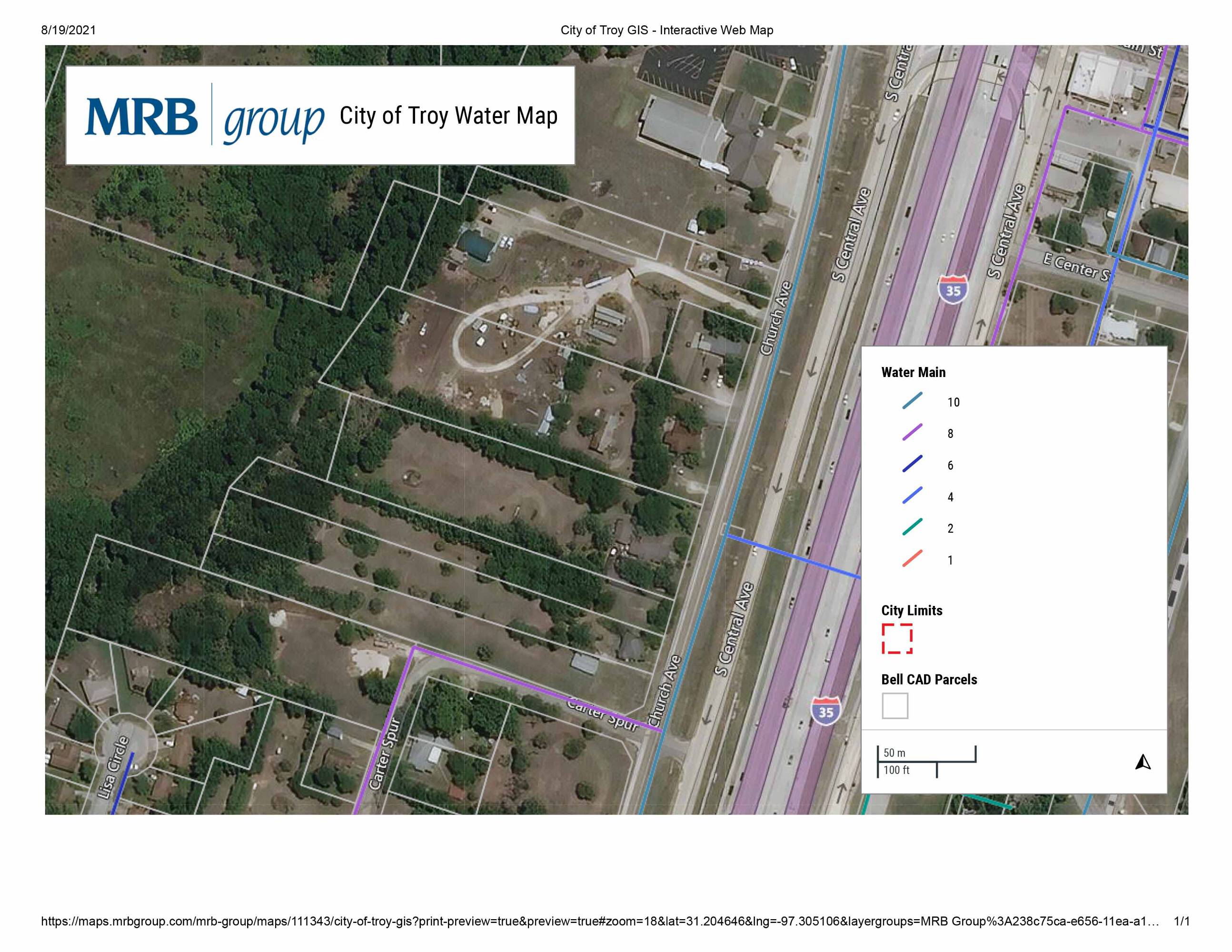Click the north arrow compass icon
The width and height of the screenshot is (1232, 952).
click(x=1143, y=762)
